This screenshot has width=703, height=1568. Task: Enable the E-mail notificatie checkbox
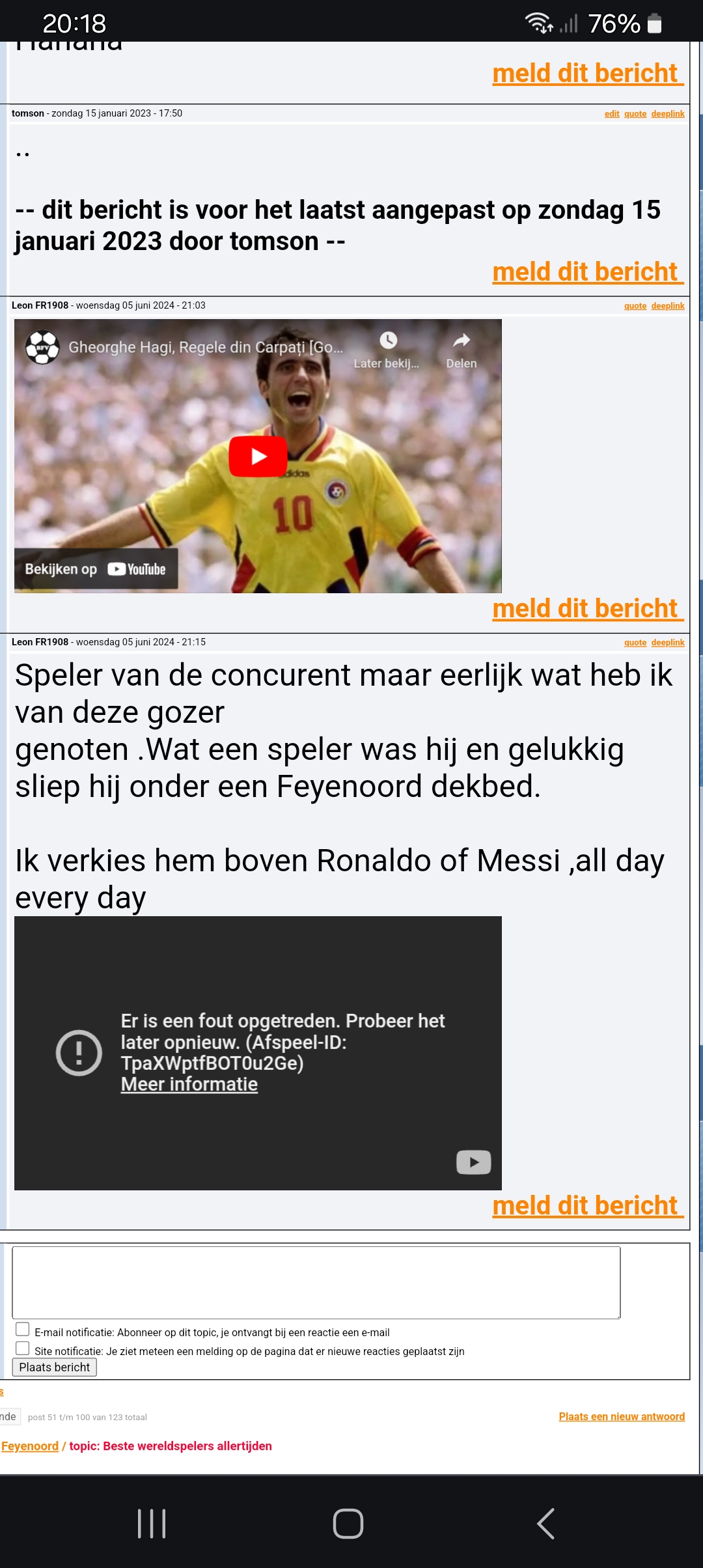pyautogui.click(x=23, y=1329)
